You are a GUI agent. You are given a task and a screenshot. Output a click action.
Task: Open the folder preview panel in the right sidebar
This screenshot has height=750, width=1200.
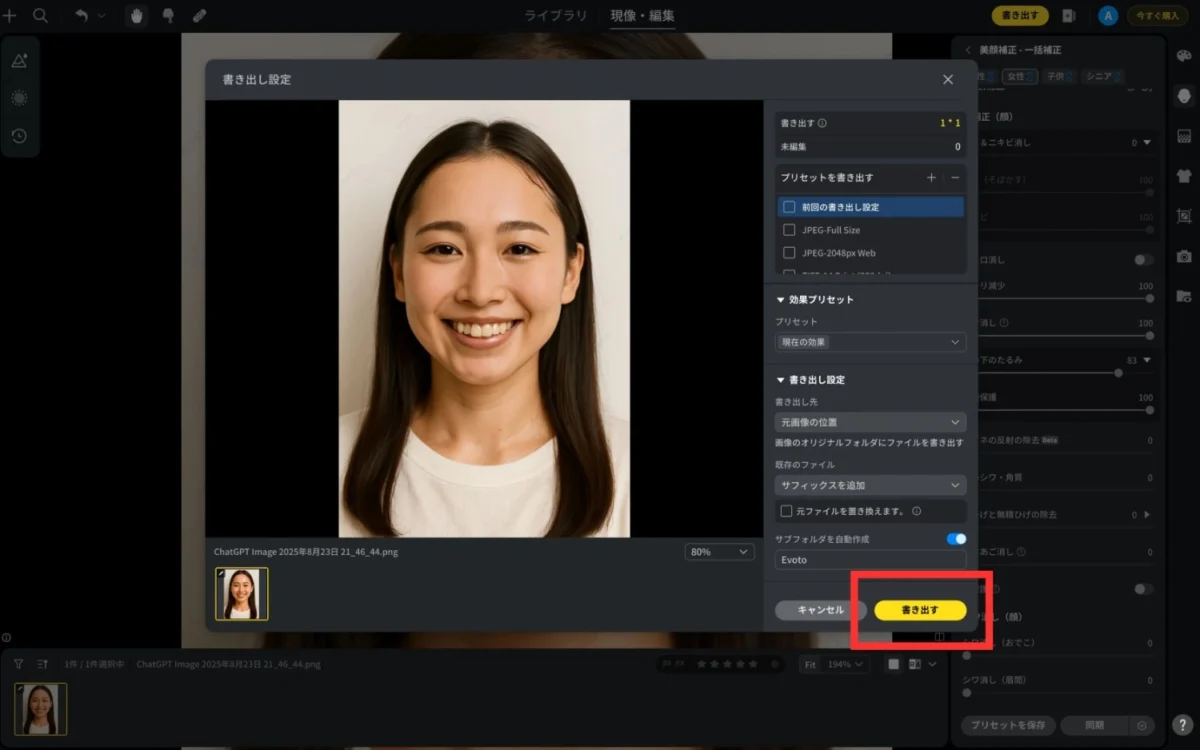(1184, 296)
